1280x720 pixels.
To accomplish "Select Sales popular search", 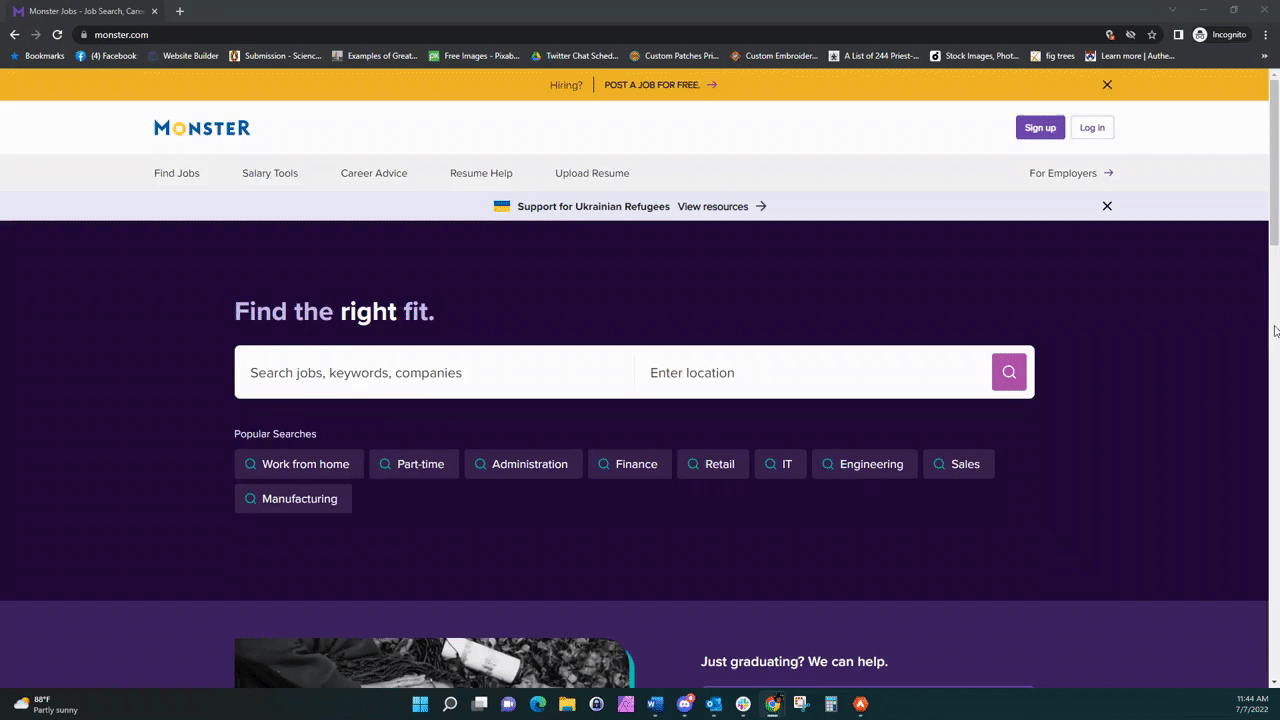I will pyautogui.click(x=959, y=464).
